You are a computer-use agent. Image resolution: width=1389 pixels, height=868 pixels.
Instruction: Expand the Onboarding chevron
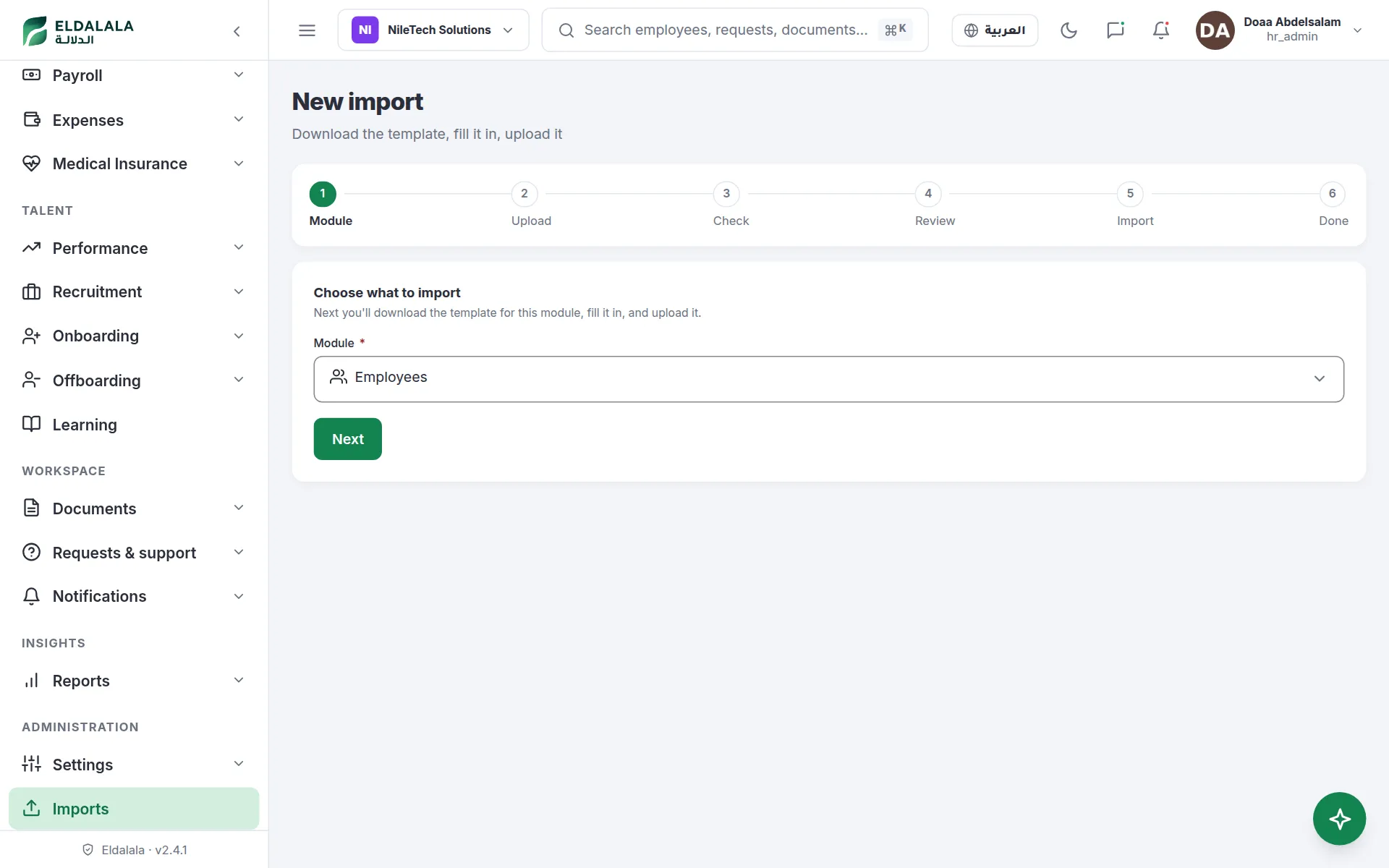click(239, 336)
